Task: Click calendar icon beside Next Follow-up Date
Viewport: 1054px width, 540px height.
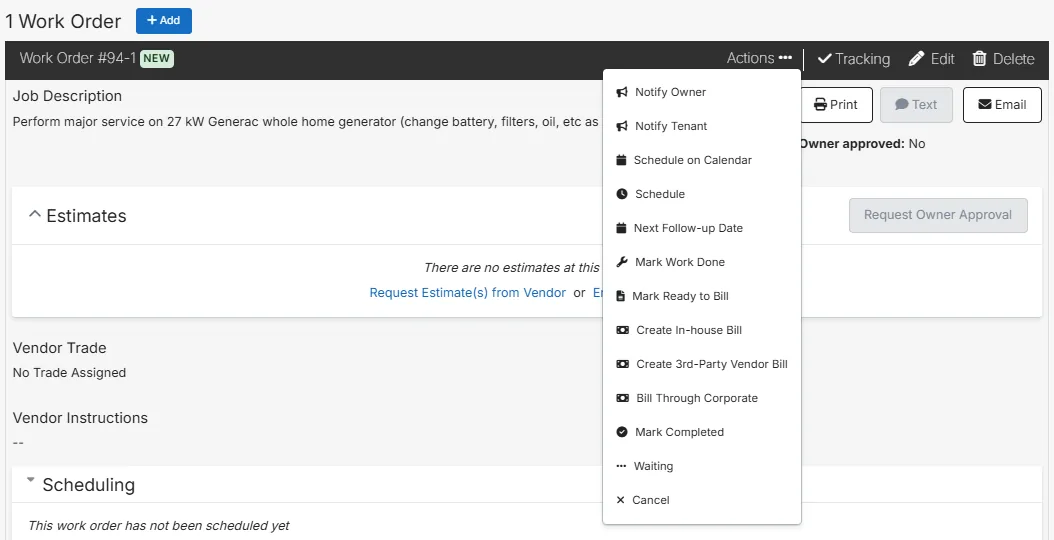Action: click(621, 228)
